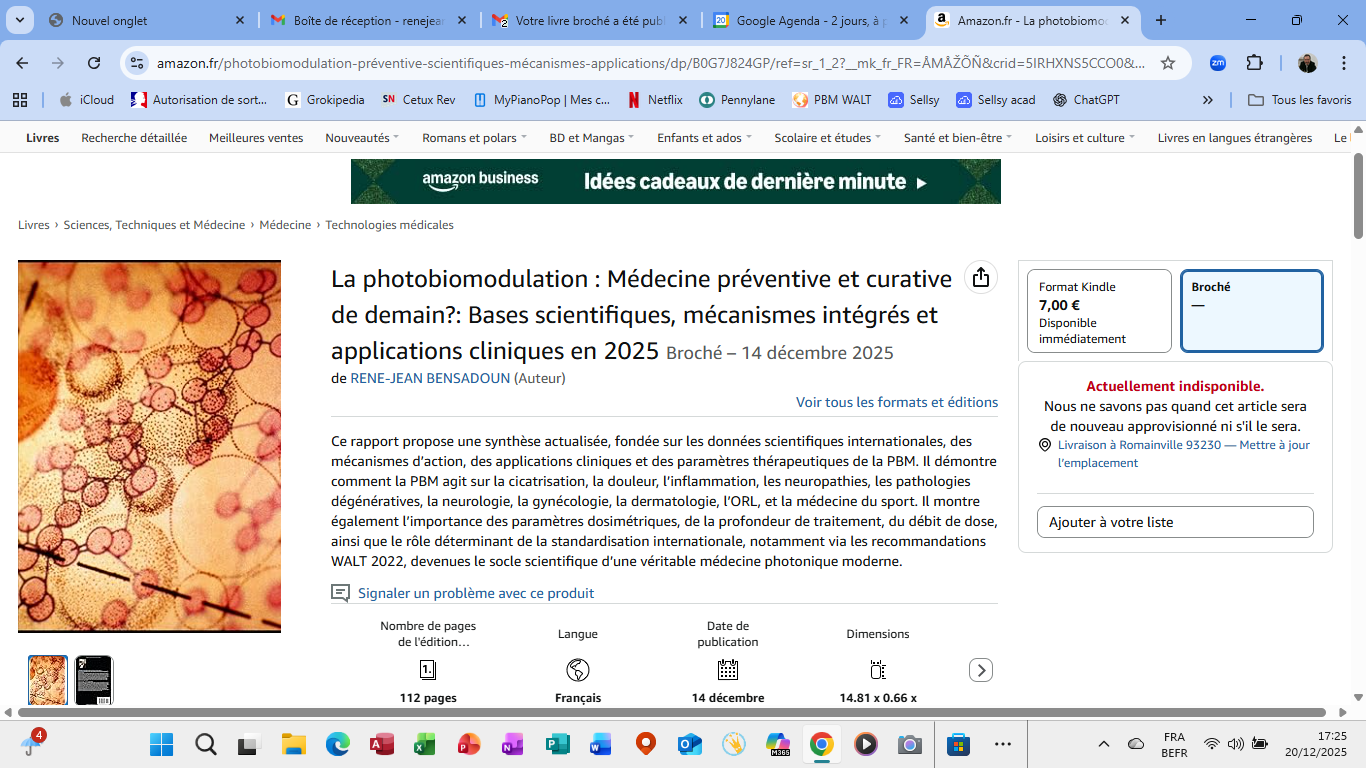Open Voir tous les formats et éditions
This screenshot has height=768, width=1366.
[897, 402]
